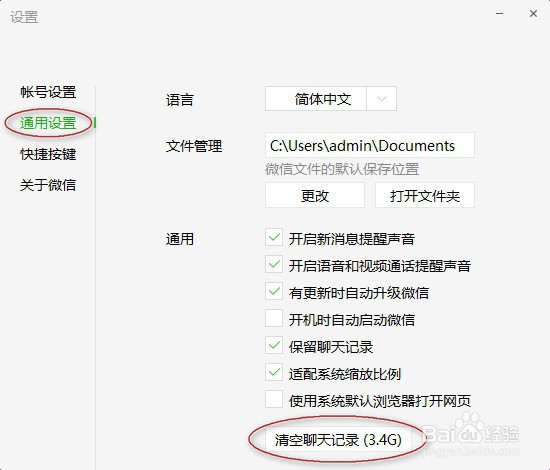This screenshot has height=470, width=550.
Task: Toggle 适配系统缩放比例 checkbox
Action: click(x=274, y=372)
